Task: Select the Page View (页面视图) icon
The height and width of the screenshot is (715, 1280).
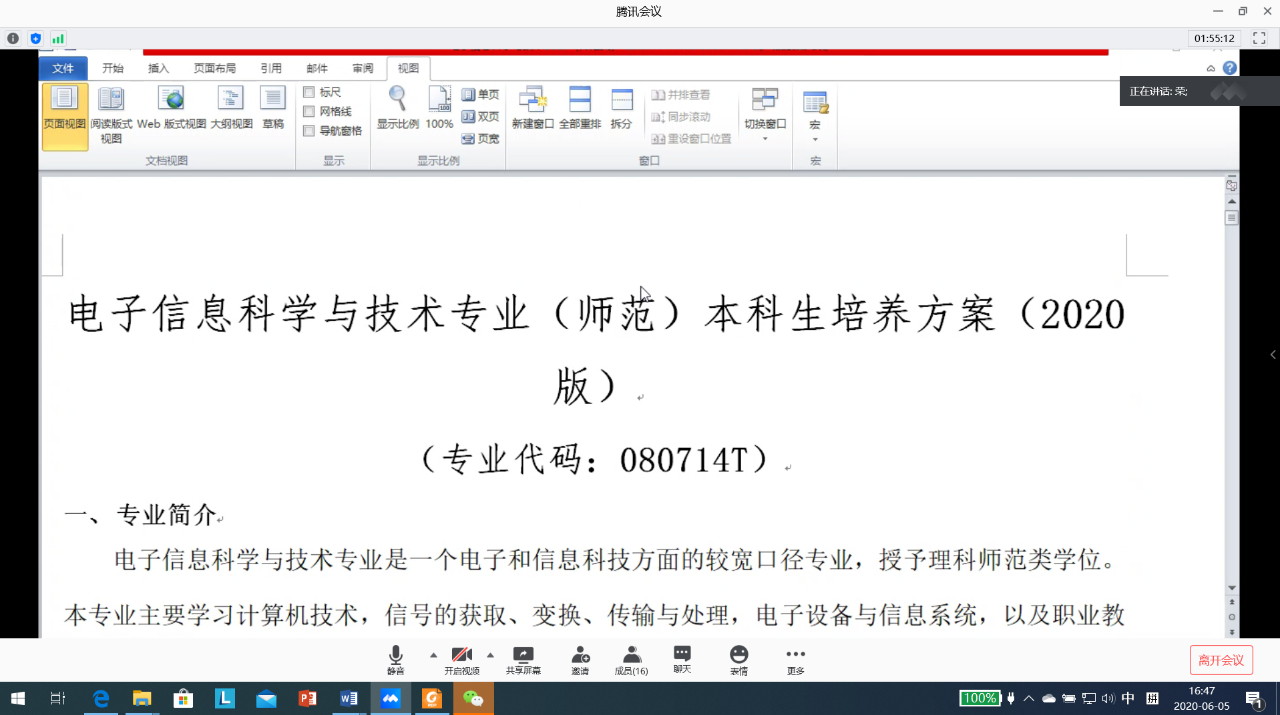Action: (64, 110)
